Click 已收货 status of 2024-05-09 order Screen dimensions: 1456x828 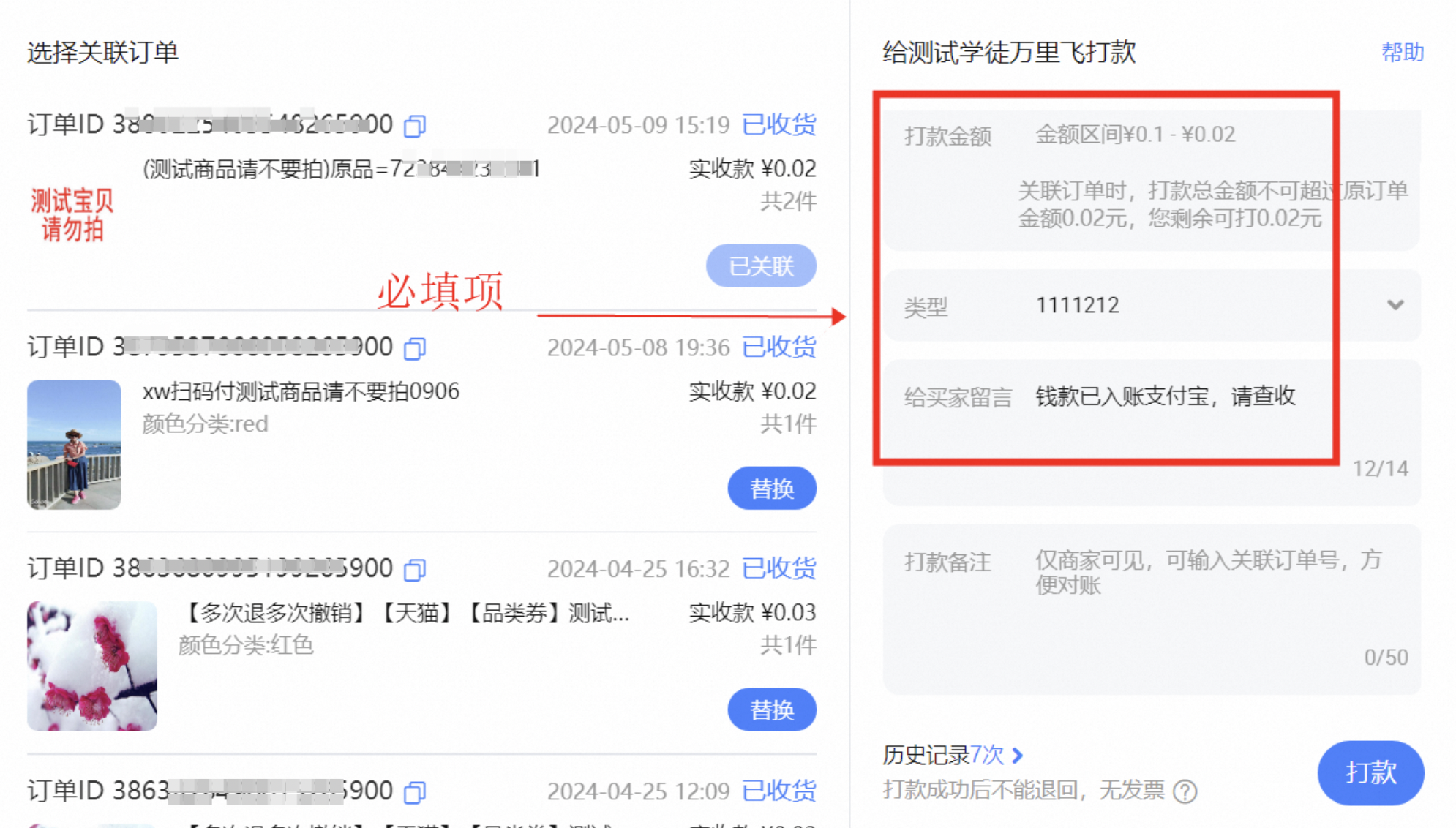click(778, 124)
